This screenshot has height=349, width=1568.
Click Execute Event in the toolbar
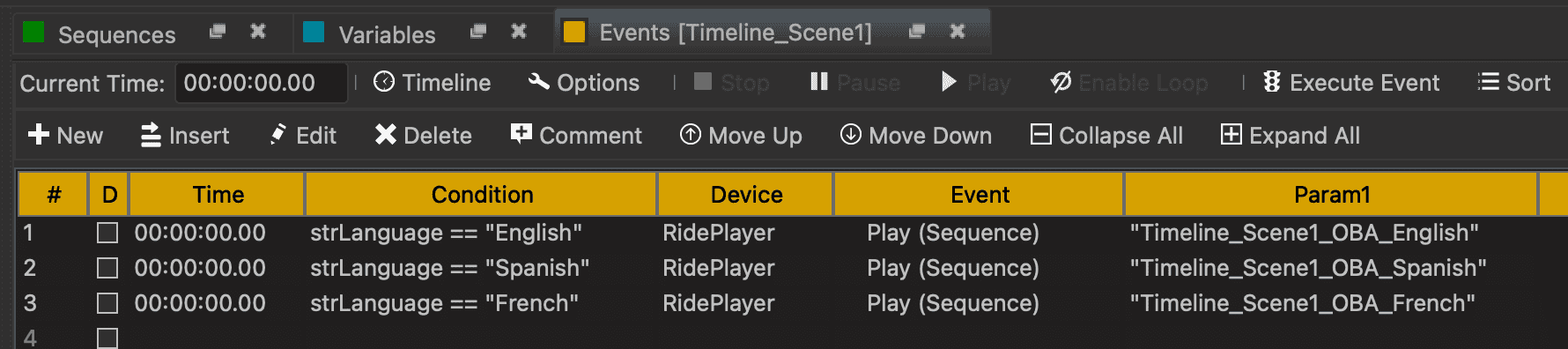[x=1350, y=83]
